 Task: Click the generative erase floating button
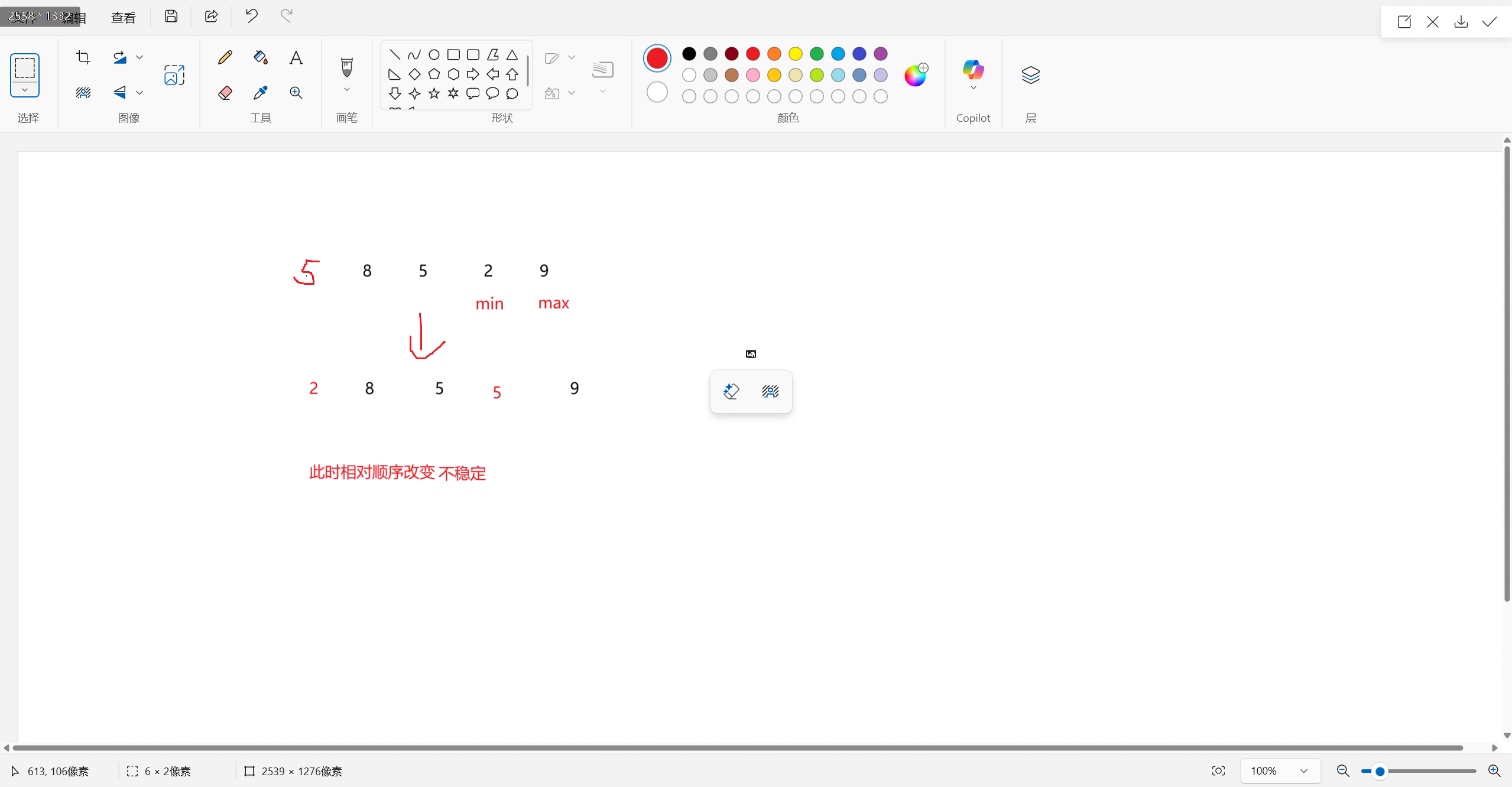coord(731,391)
